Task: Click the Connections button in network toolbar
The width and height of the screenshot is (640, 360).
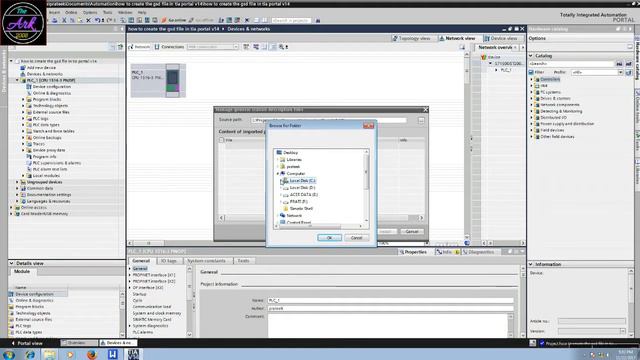Action: (x=169, y=47)
